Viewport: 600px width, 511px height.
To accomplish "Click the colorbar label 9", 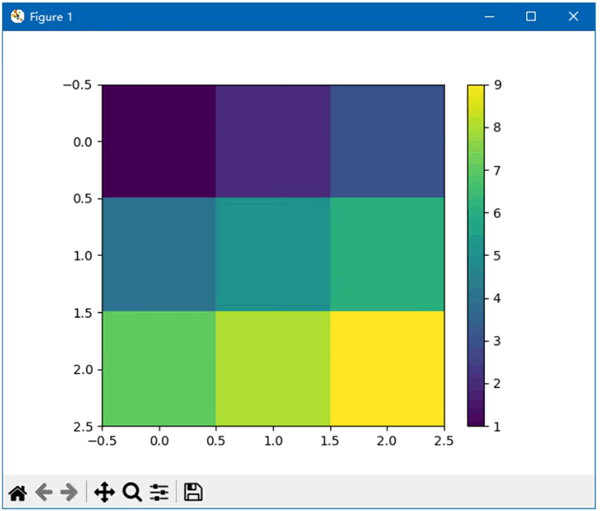I will click(497, 85).
